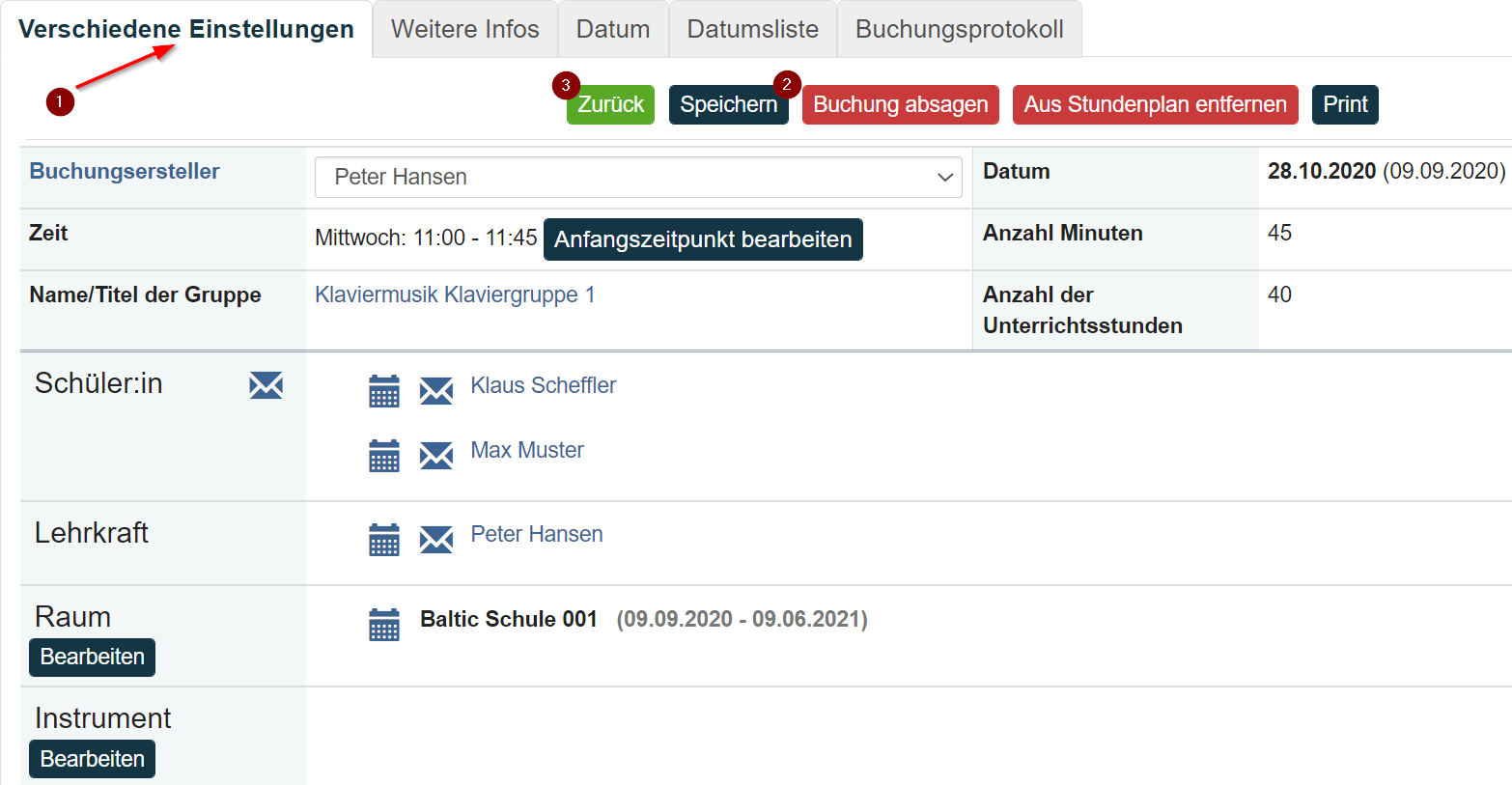Click Aus Stundenplan entfernen button

pyautogui.click(x=1156, y=104)
